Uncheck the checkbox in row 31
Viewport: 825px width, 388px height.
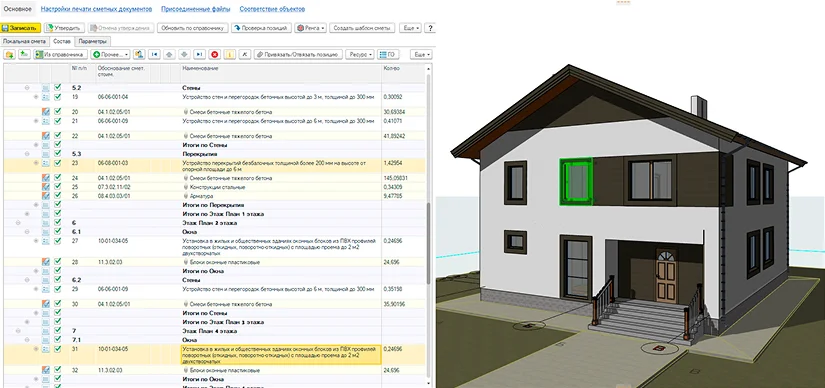point(58,349)
